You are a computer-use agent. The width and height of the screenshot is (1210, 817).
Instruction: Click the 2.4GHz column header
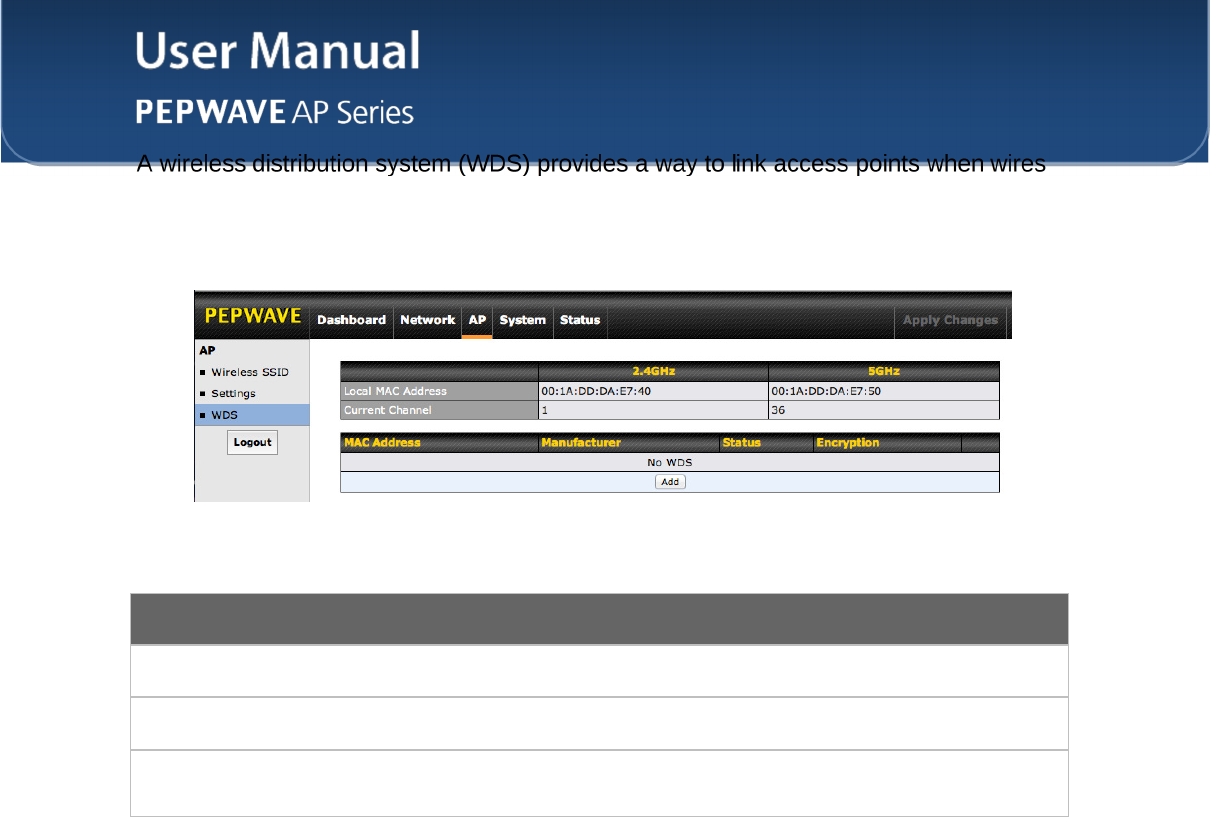653,371
